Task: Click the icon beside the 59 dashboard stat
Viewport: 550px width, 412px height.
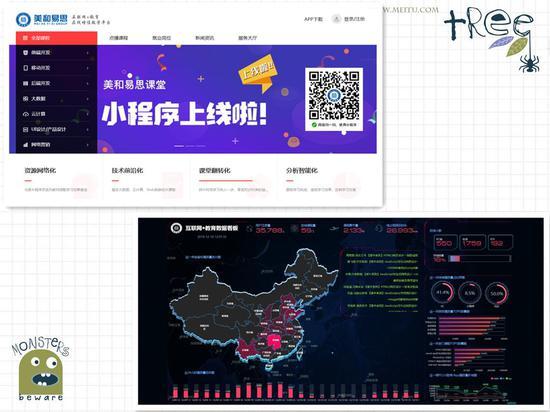Action: click(x=294, y=229)
